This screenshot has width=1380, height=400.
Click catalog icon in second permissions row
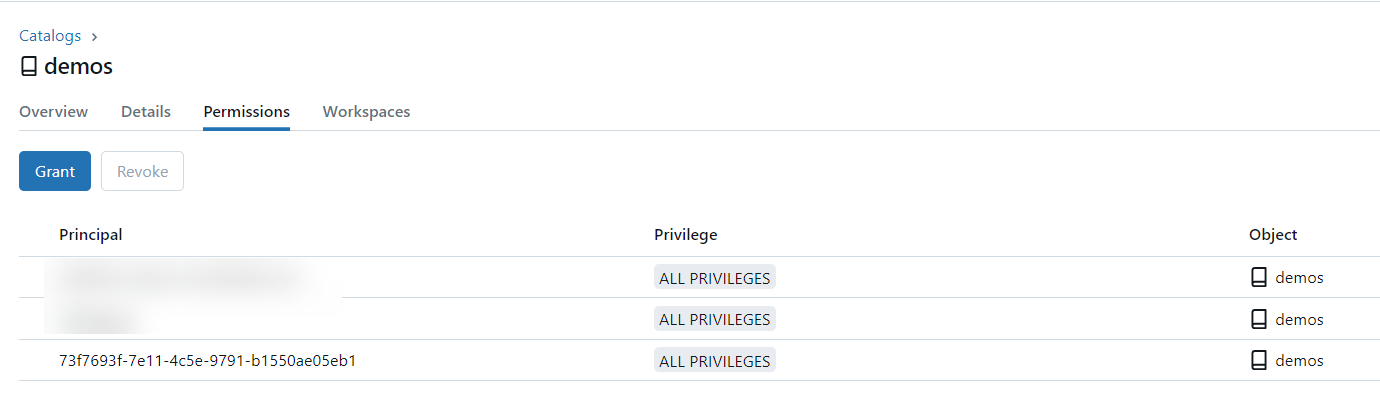coord(1259,319)
